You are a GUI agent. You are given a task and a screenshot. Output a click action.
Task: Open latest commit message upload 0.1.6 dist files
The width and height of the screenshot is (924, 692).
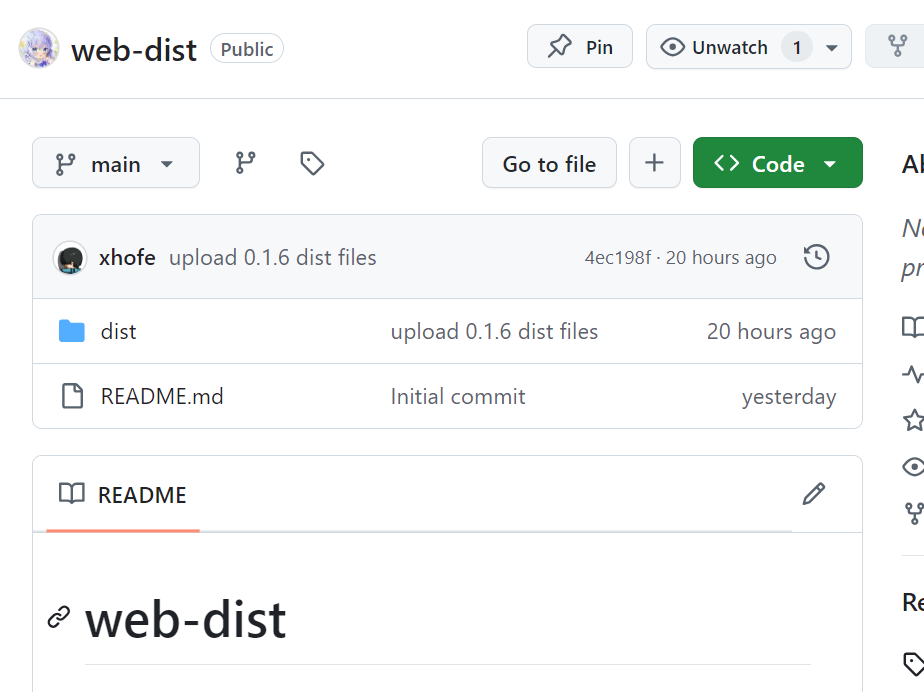coord(273,258)
